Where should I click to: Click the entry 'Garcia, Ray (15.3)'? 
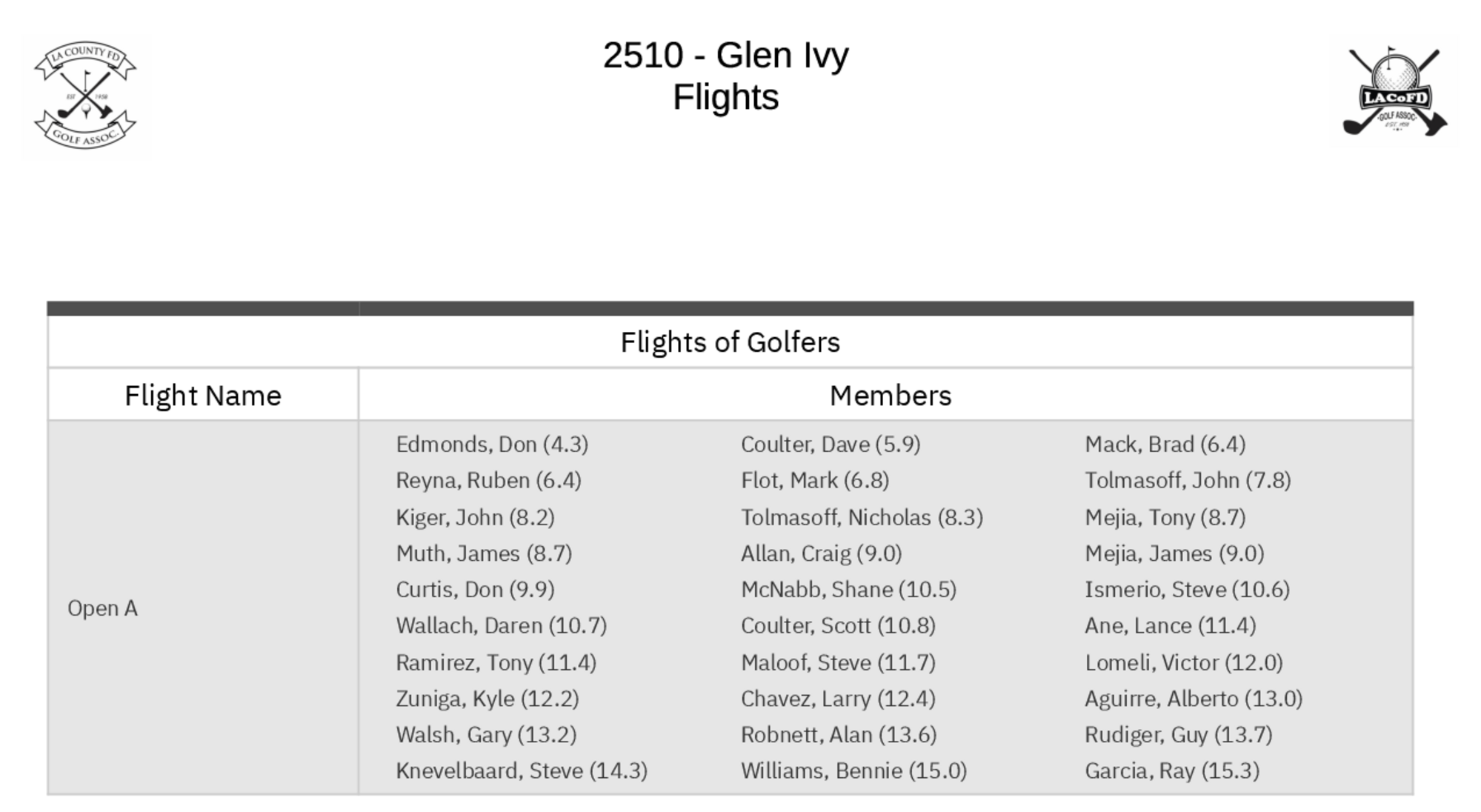(1172, 771)
